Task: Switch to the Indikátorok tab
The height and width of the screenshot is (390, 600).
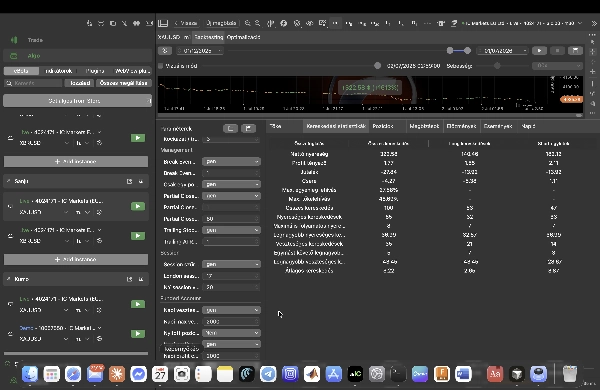Action: coord(59,71)
